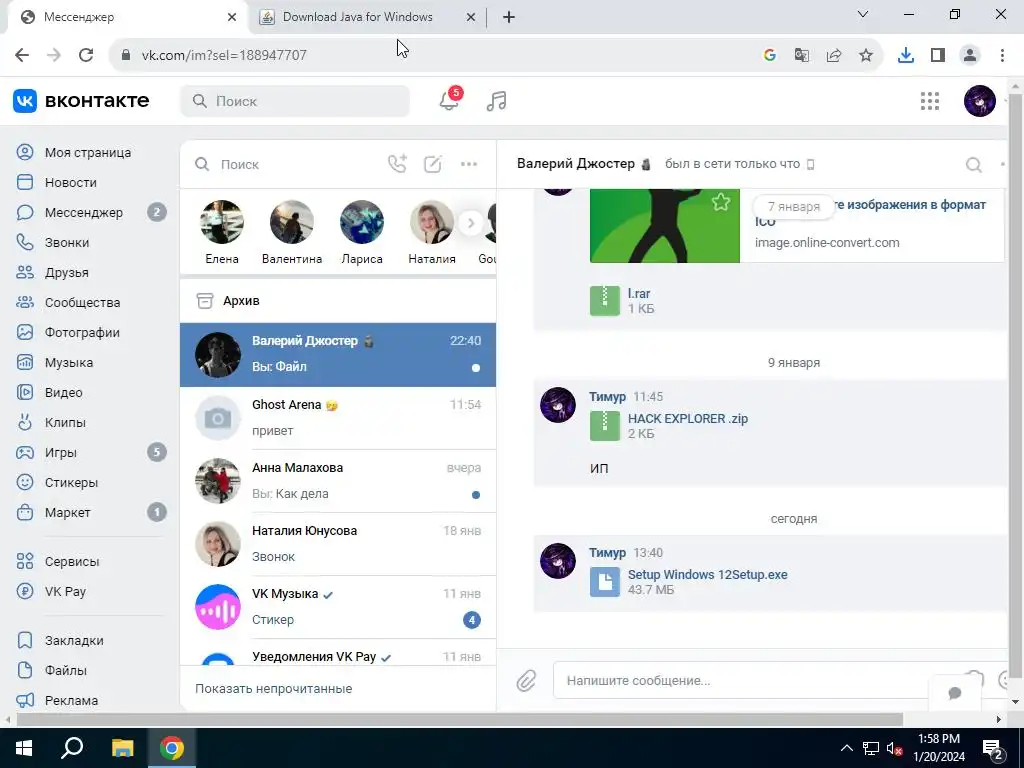The height and width of the screenshot is (768, 1024).
Task: Open Chrome profile icon
Action: (x=970, y=55)
